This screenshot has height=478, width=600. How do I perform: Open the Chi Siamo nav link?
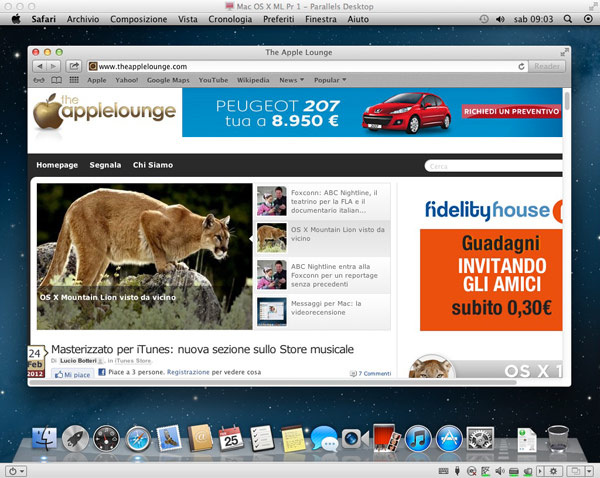[153, 165]
